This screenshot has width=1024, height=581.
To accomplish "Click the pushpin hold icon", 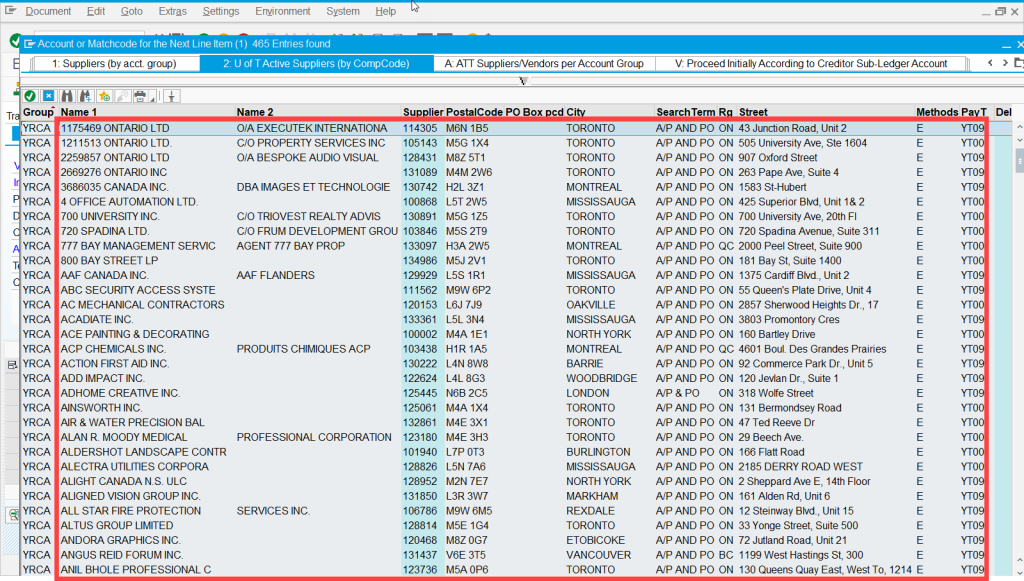I will tap(170, 95).
